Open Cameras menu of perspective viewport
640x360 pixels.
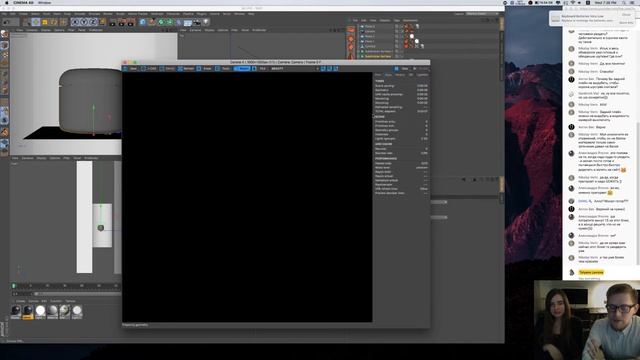32,30
